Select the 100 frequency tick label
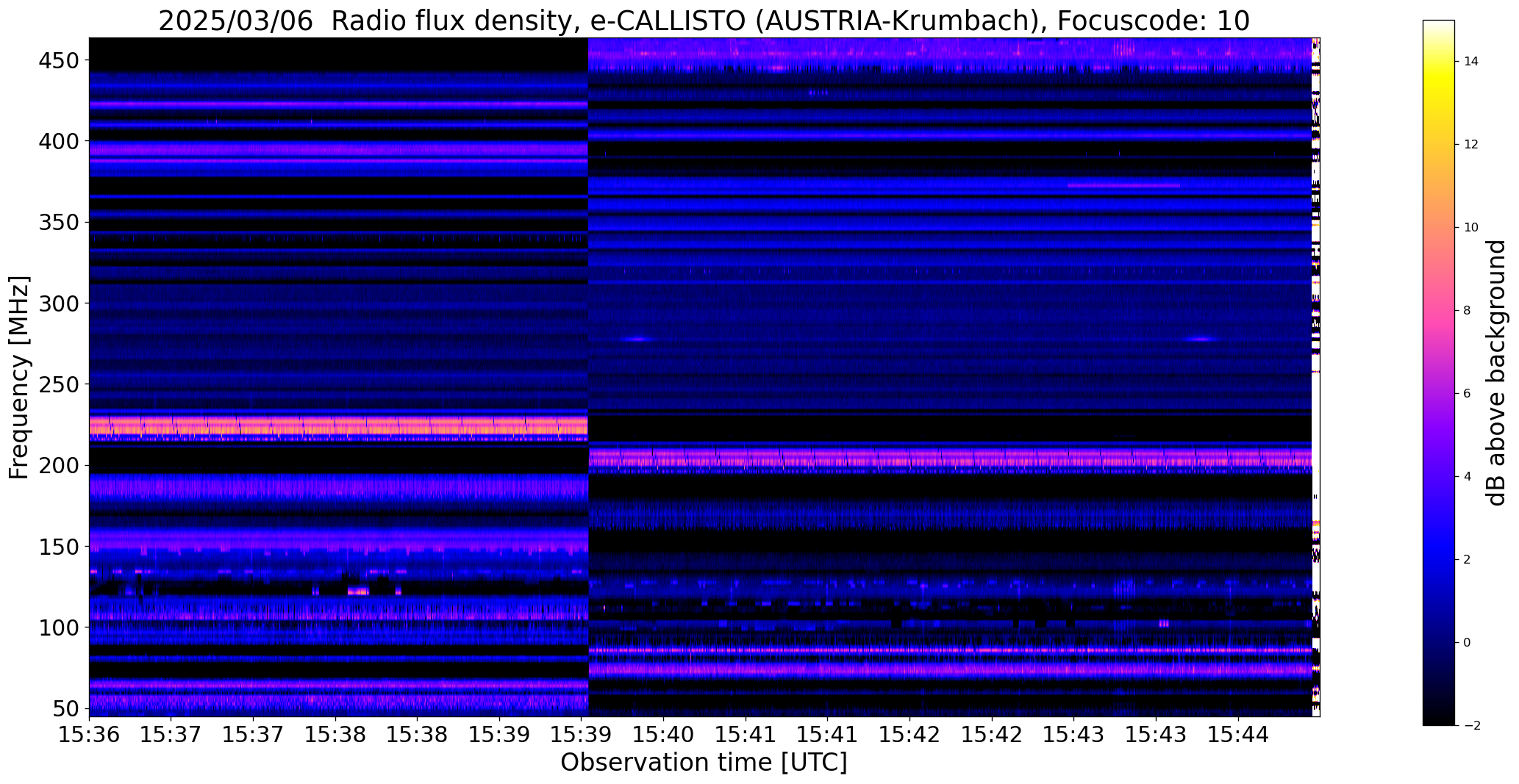Image resolution: width=1519 pixels, height=784 pixels. [57, 628]
